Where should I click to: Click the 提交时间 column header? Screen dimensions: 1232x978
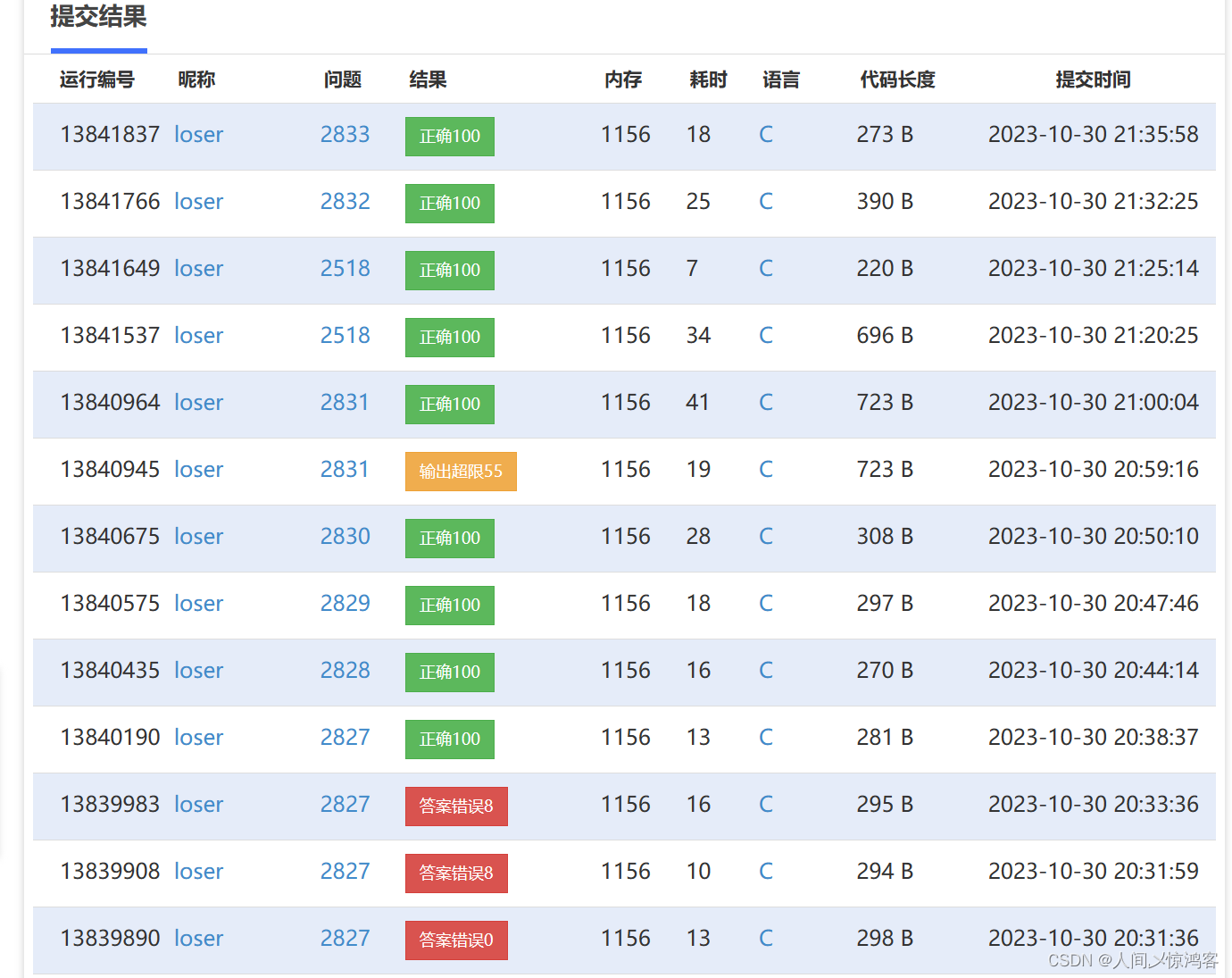pyautogui.click(x=1093, y=79)
